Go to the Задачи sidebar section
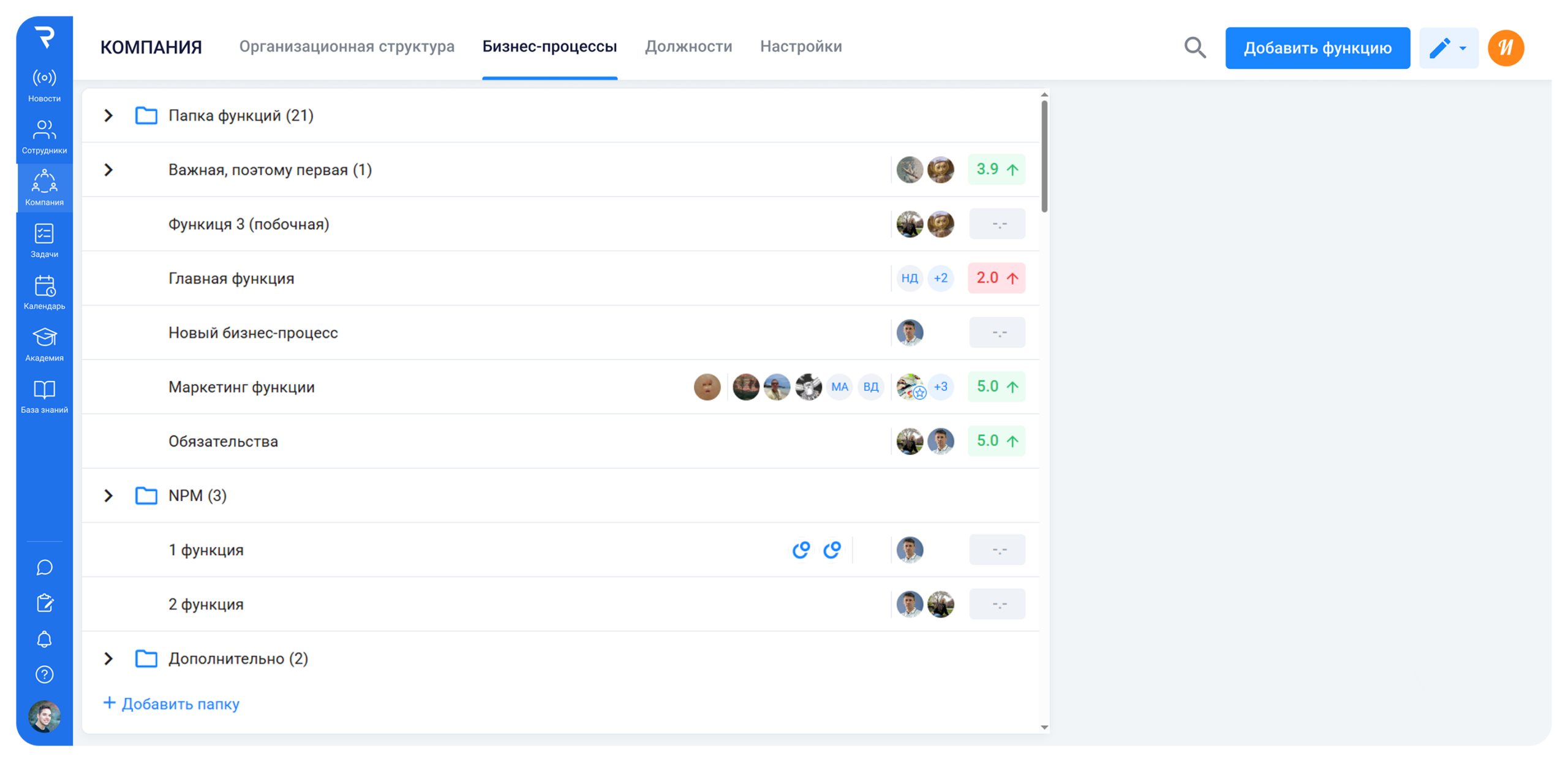Image resolution: width=1568 pixels, height=762 pixels. click(44, 240)
